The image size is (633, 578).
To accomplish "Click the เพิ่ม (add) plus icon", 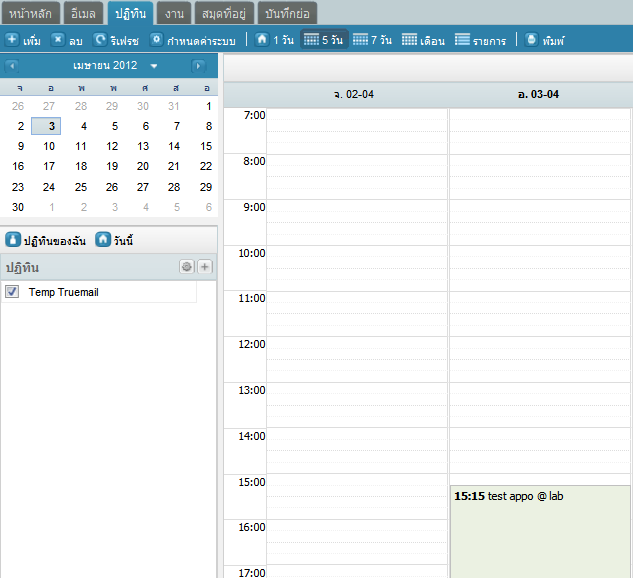I will [x=12, y=40].
